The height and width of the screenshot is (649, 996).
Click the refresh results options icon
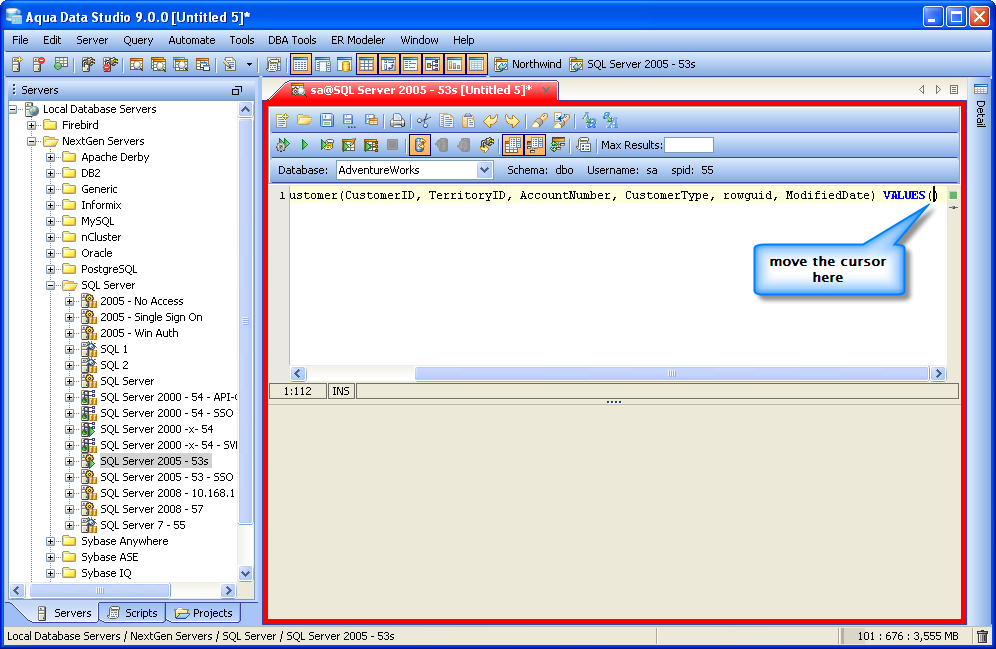tap(558, 145)
